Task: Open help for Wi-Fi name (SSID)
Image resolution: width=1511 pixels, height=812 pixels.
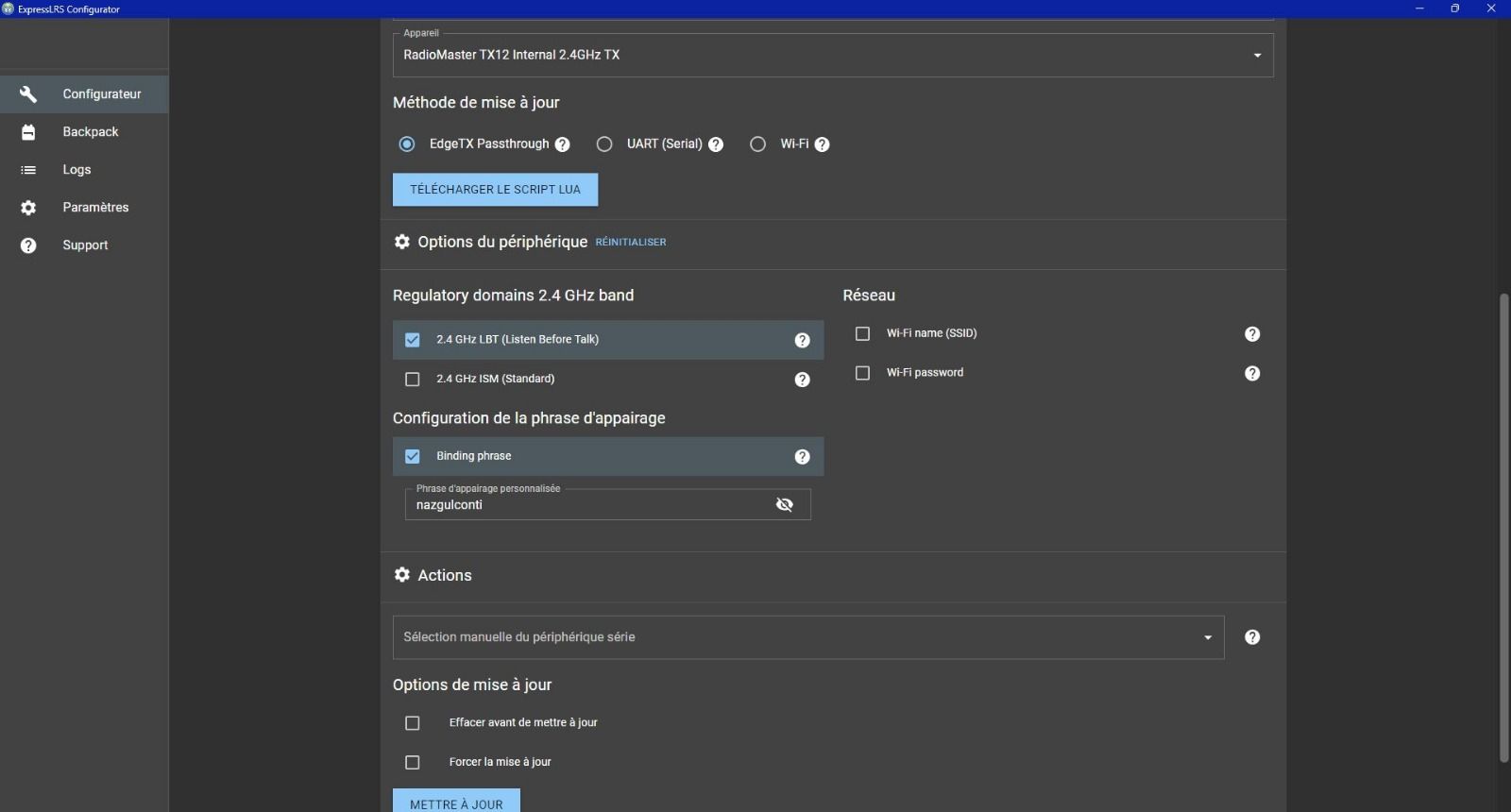Action: click(x=1252, y=334)
